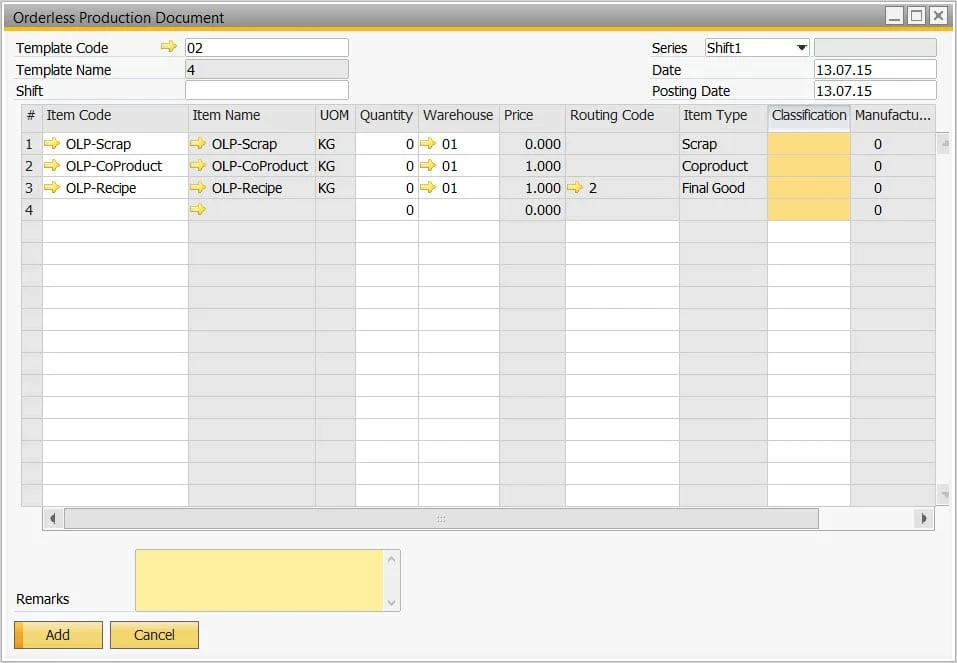Open warehouse 01 link arrow in Scrap row
The width and height of the screenshot is (957, 663).
click(428, 143)
